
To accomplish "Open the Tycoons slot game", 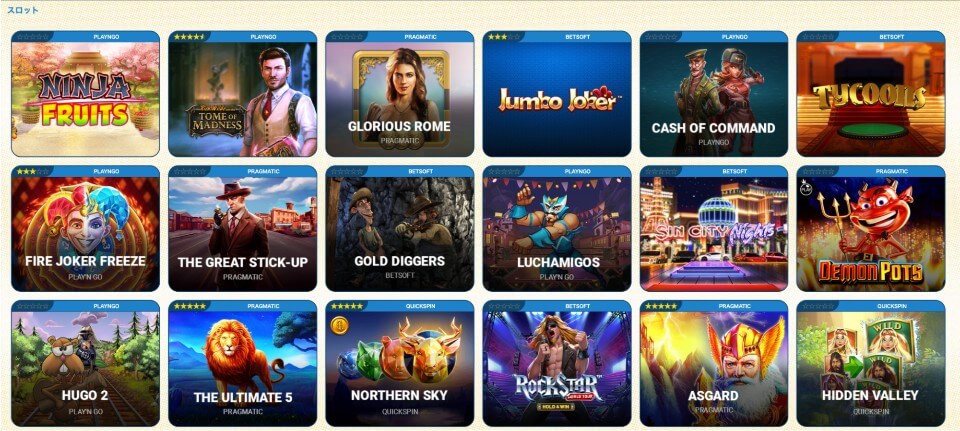I will click(871, 94).
